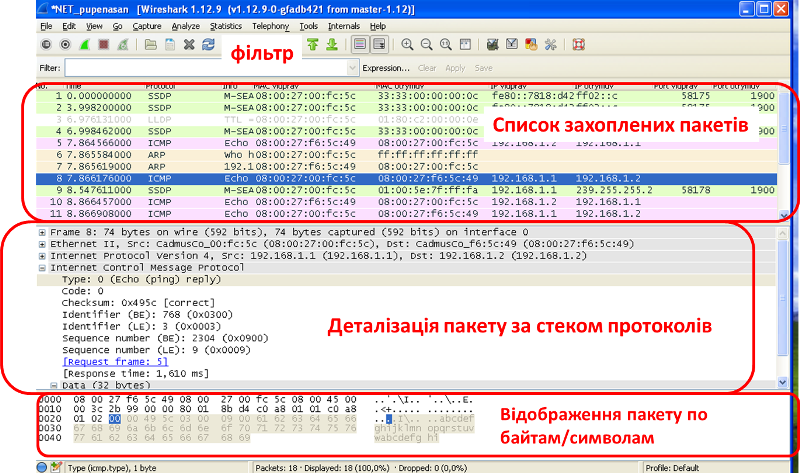Click the packet list vertical scrollbar
Viewport: 800px width, 473px height.
pyautogui.click(x=784, y=150)
